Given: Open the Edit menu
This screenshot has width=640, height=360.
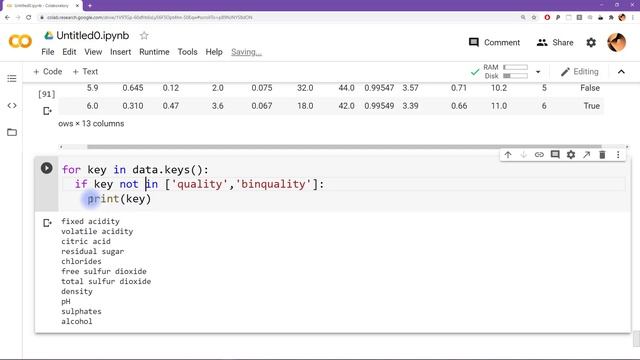Looking at the screenshot, I should [69, 52].
